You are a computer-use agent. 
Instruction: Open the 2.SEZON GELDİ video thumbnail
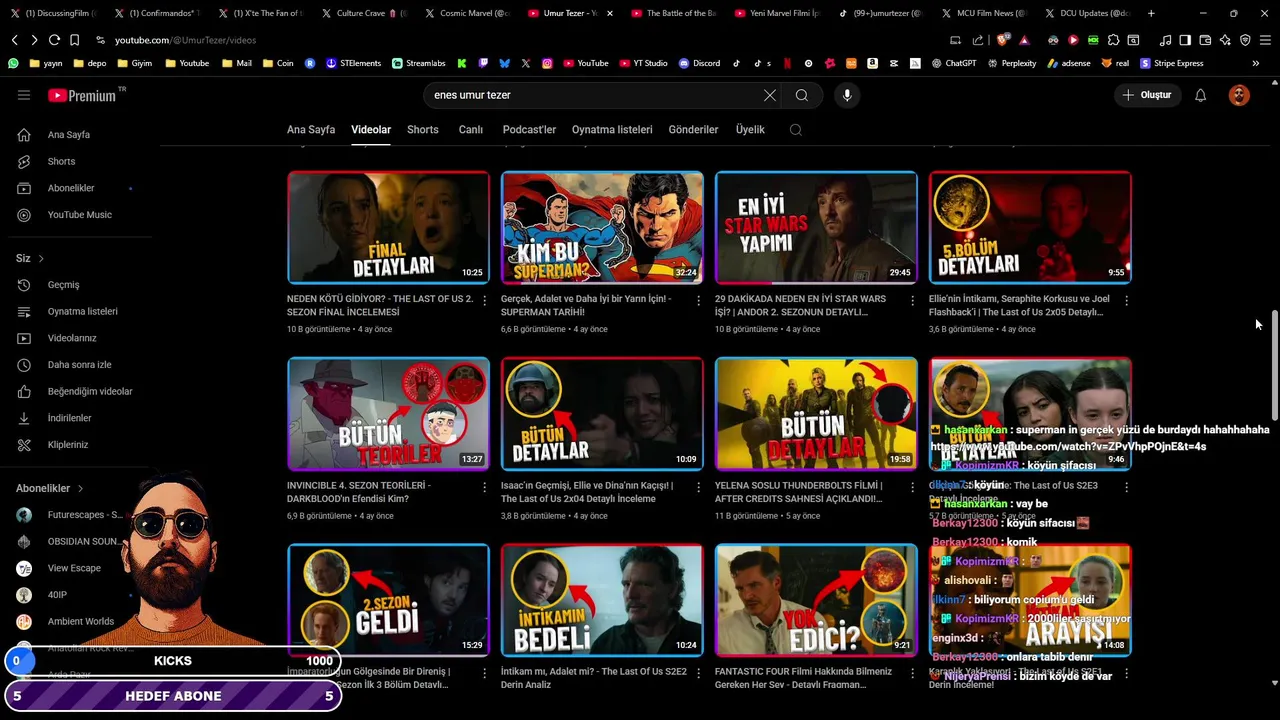[x=389, y=600]
